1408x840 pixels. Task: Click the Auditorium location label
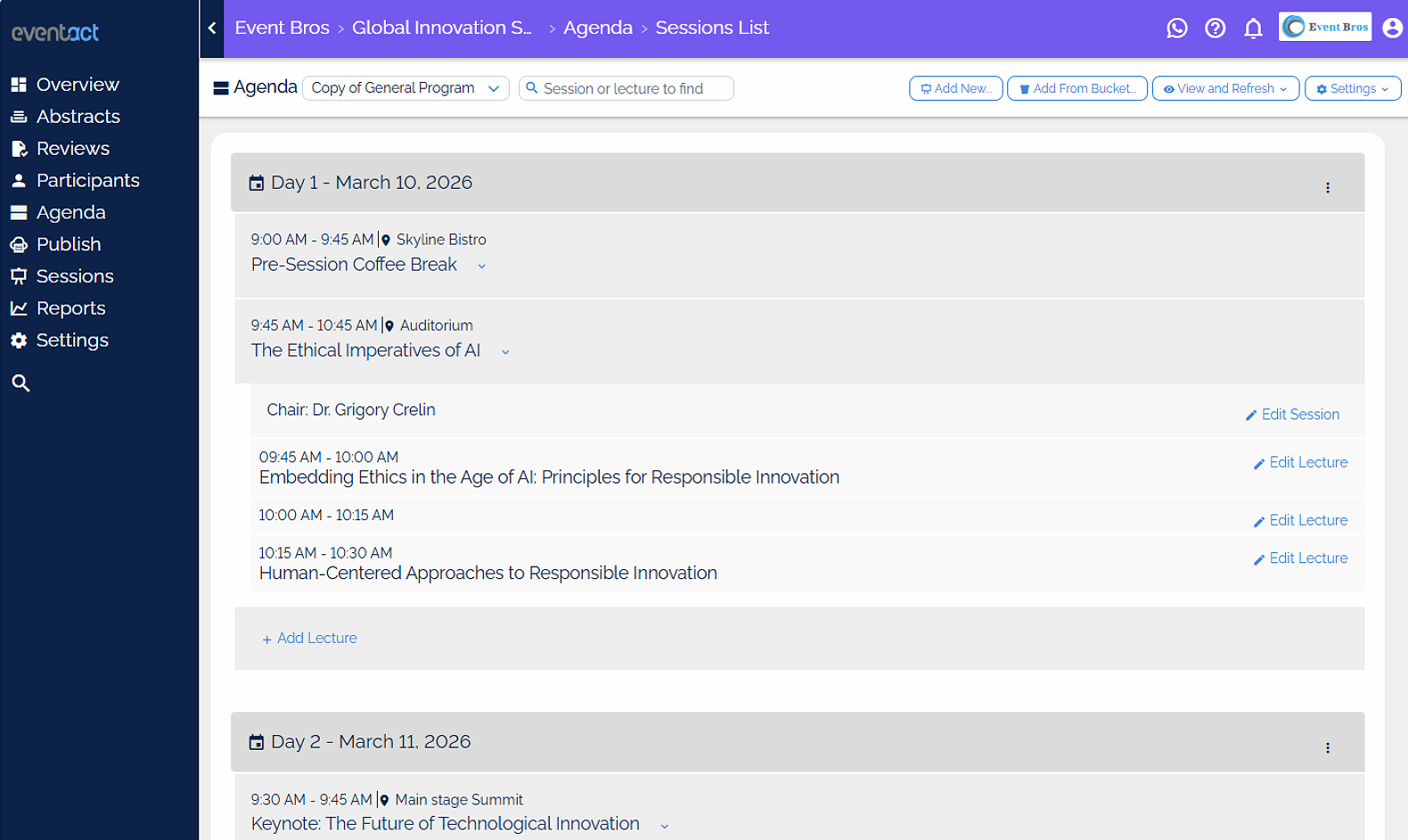tap(436, 325)
